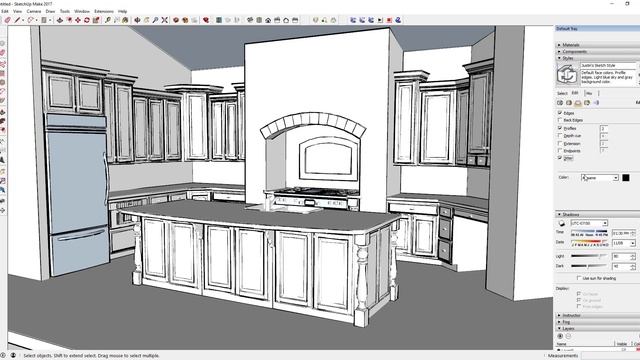Open the Draw menu
640x360 pixels.
tap(50, 11)
